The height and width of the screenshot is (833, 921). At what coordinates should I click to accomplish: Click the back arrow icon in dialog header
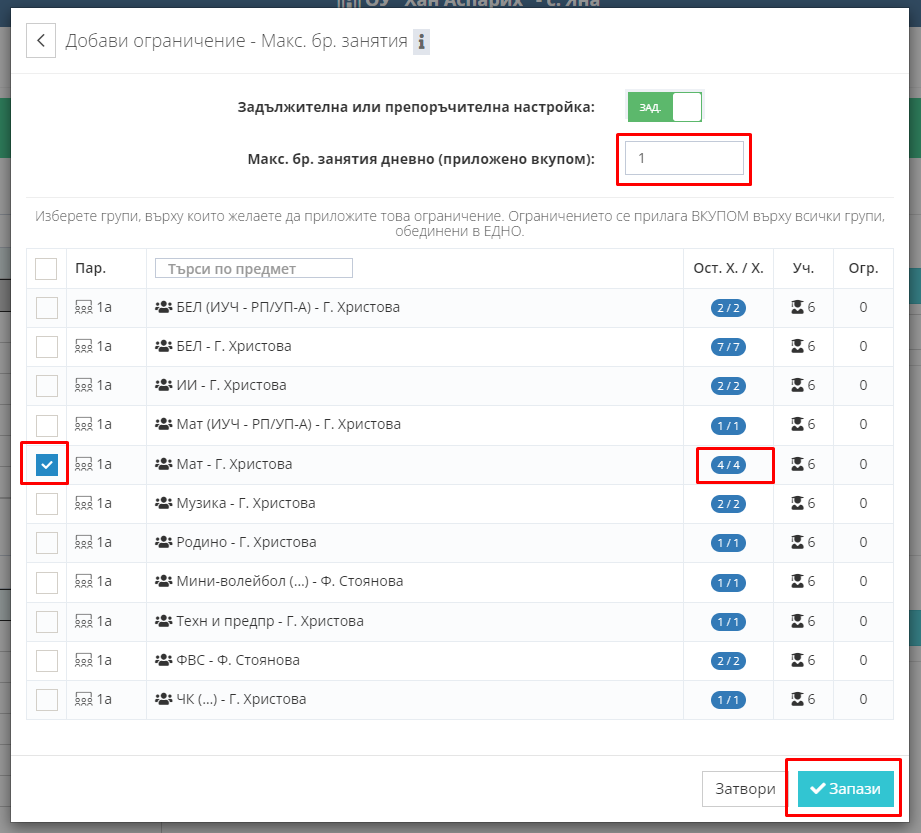[x=41, y=41]
